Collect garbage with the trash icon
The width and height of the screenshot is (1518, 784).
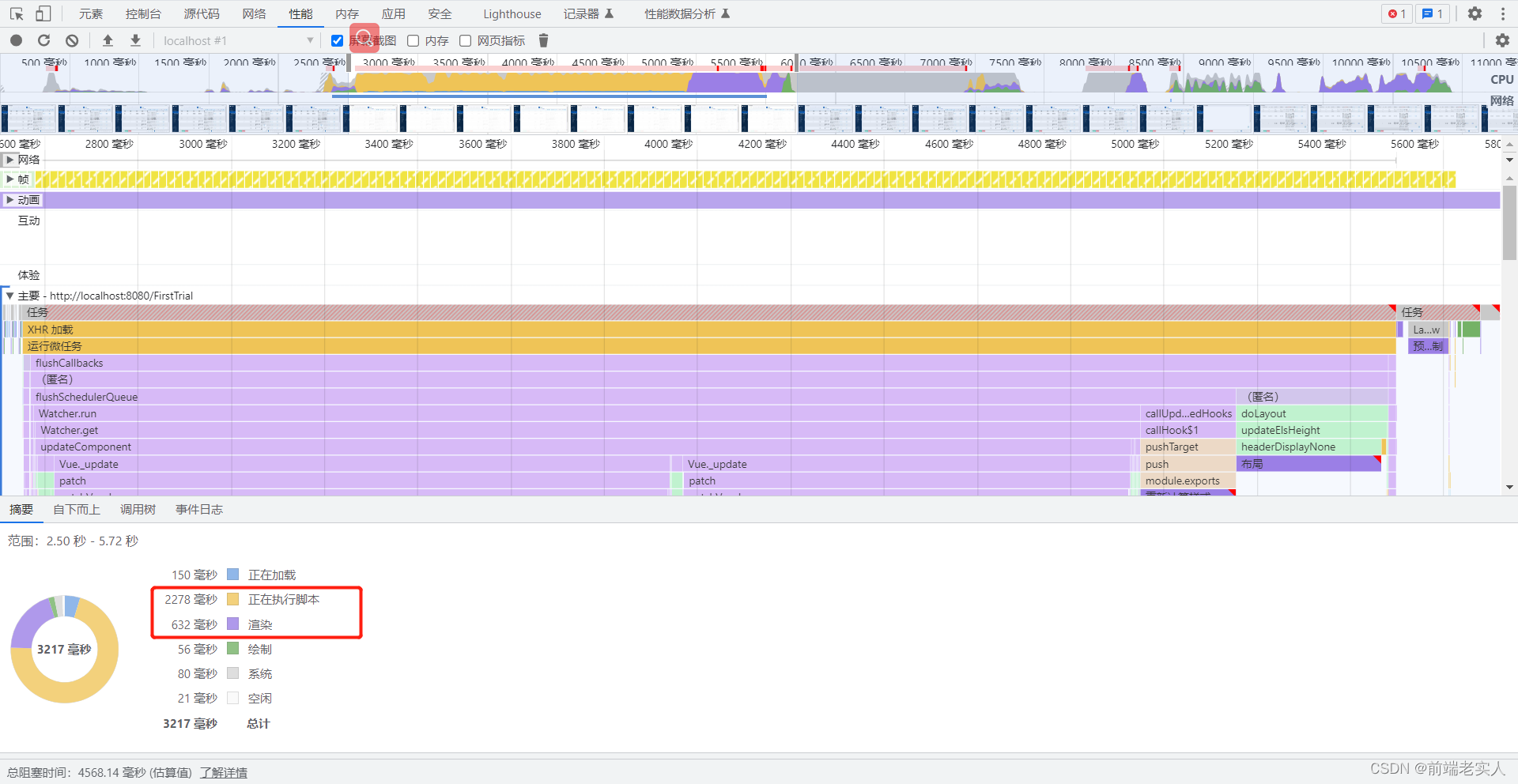point(543,40)
